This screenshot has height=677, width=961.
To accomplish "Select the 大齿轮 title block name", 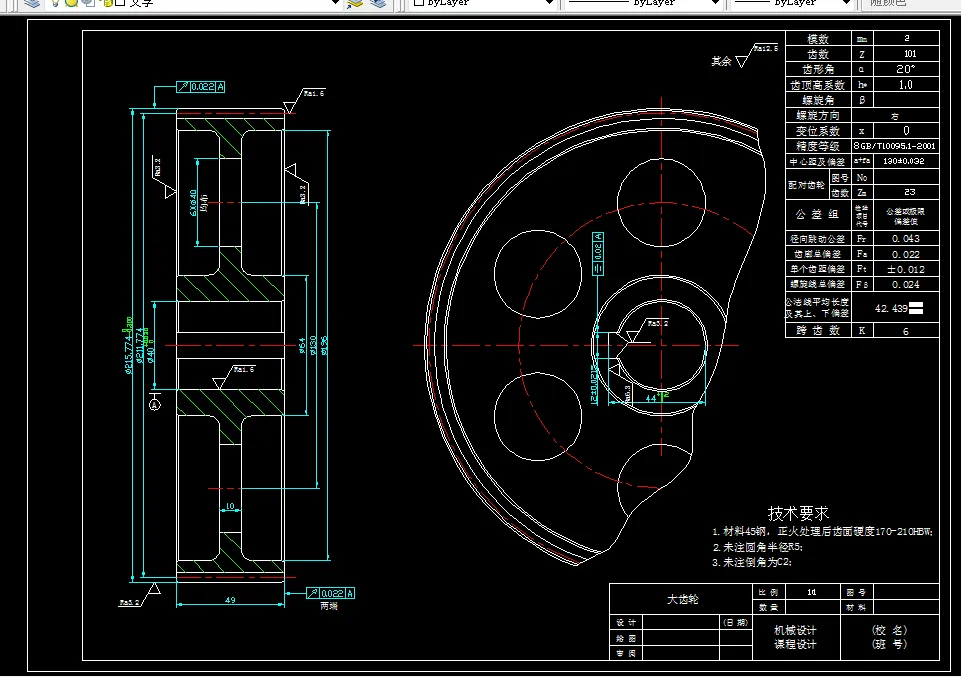I will point(682,599).
